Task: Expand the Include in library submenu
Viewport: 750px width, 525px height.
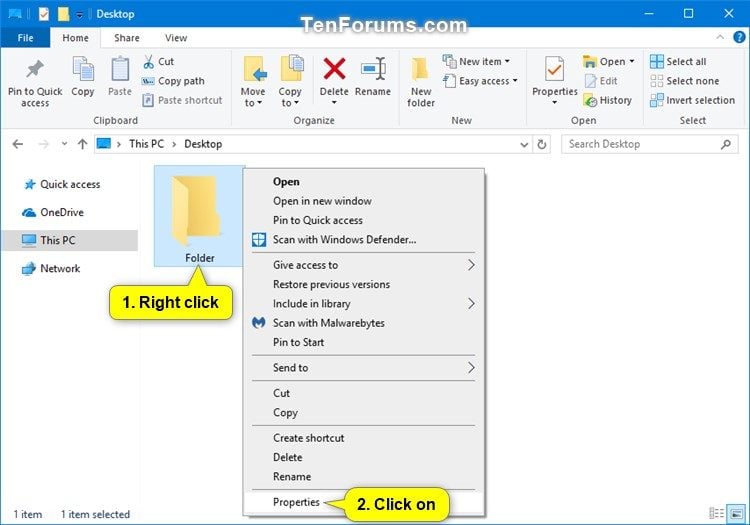Action: [364, 304]
